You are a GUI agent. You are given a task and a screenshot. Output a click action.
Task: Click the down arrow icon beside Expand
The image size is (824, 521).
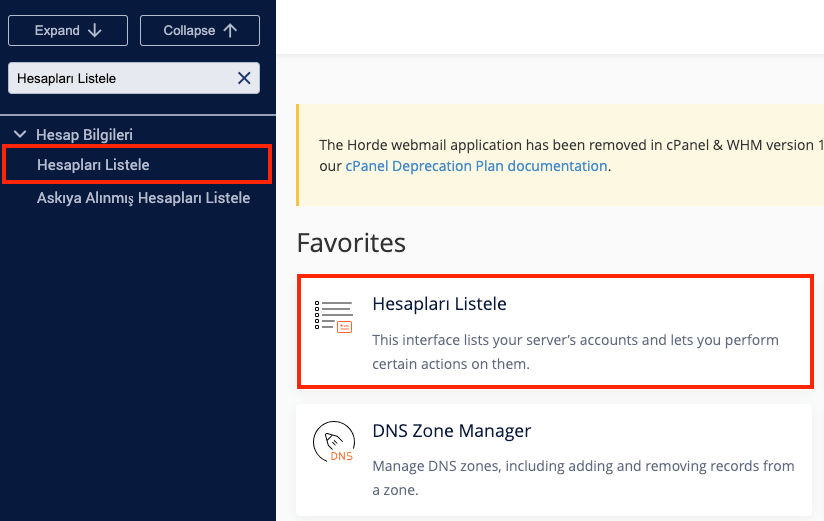click(95, 30)
